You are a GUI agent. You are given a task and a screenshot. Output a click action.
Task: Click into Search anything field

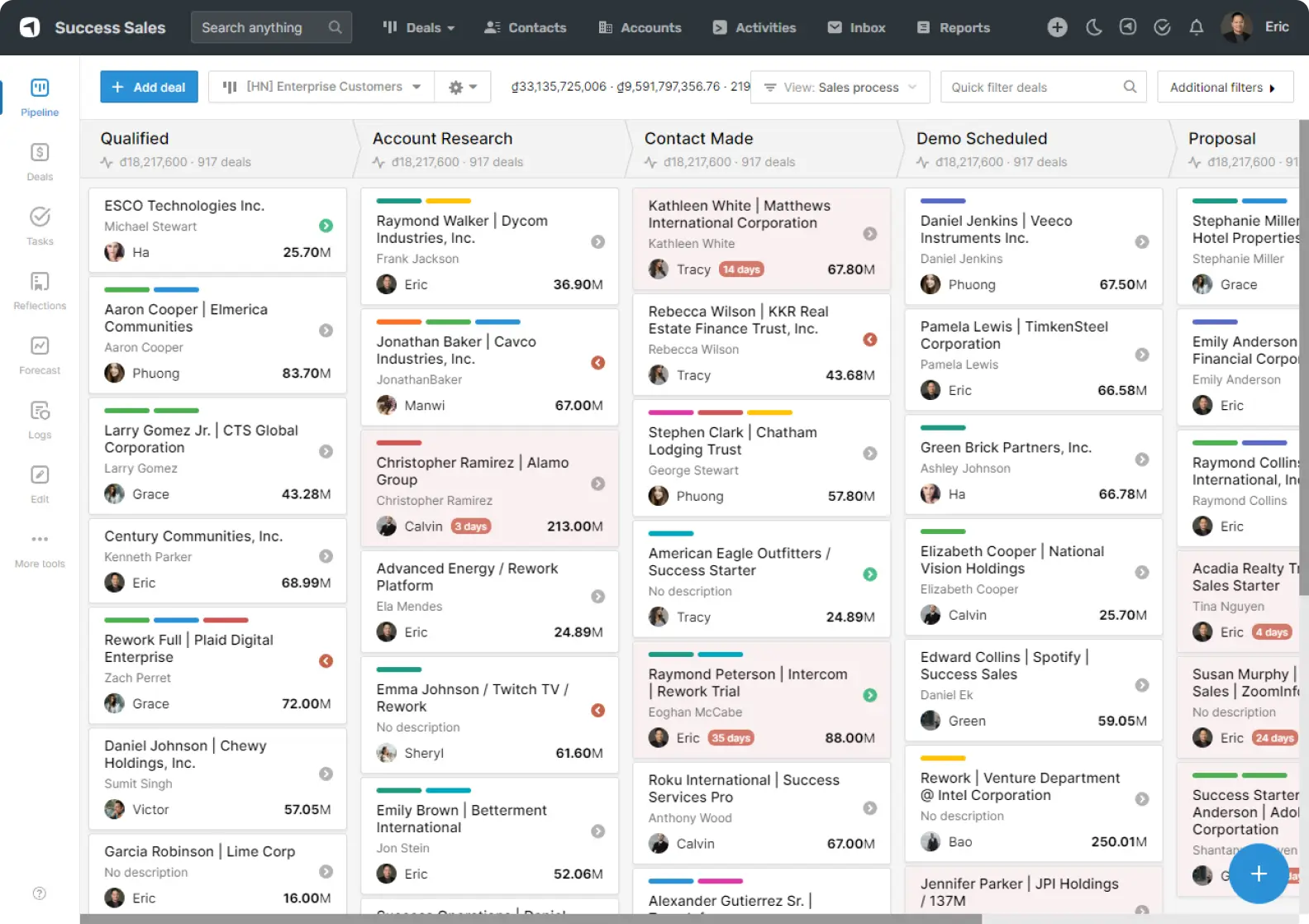click(271, 27)
